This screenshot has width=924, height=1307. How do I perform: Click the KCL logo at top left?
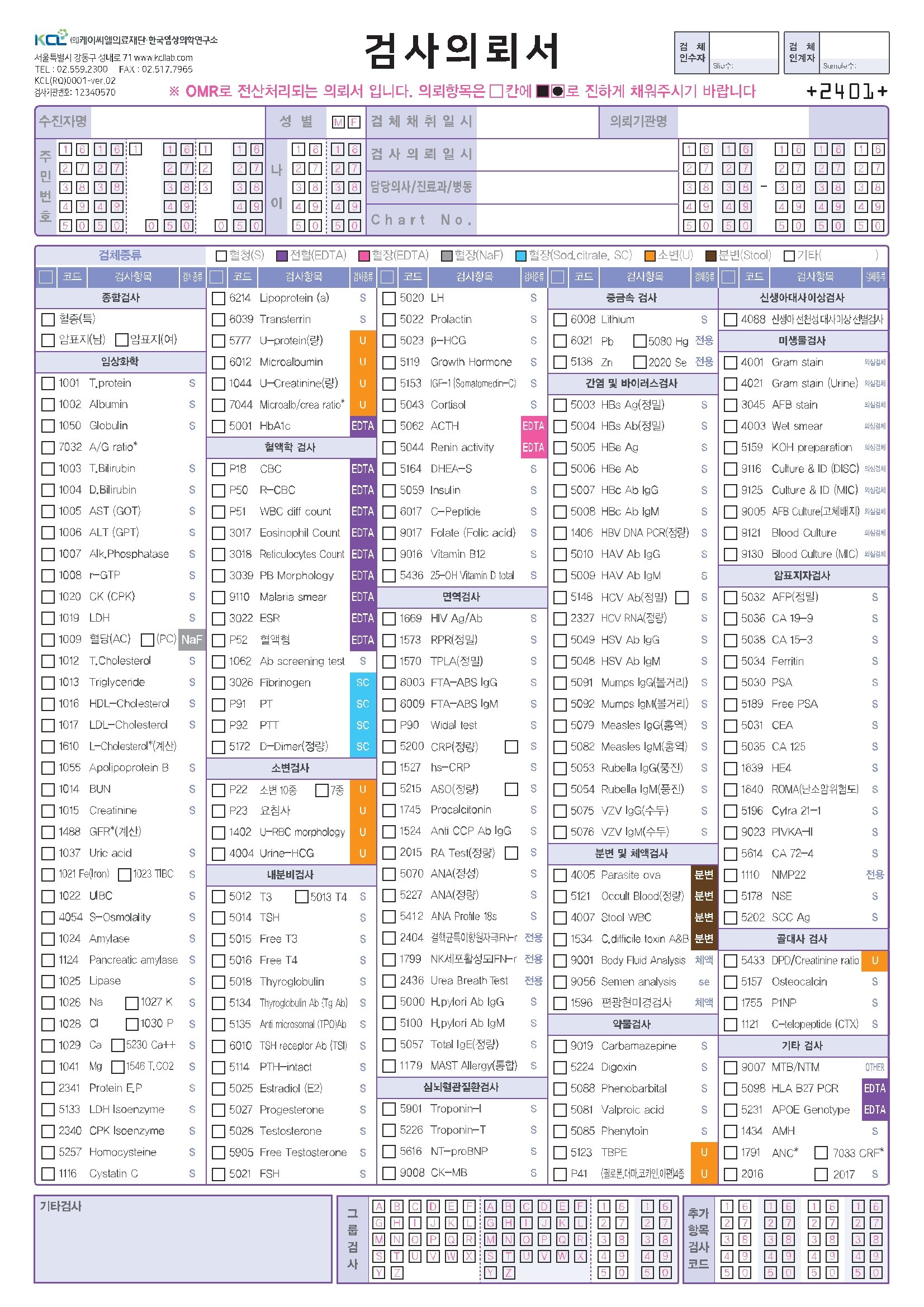51,39
